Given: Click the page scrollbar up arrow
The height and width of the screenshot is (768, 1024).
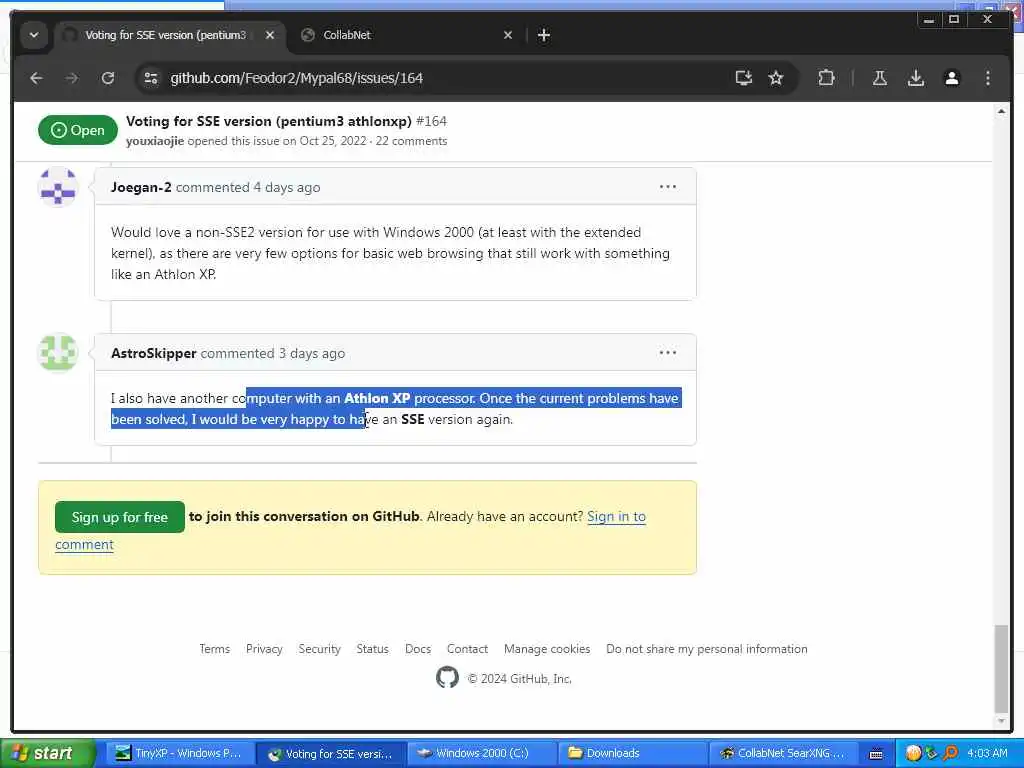Looking at the screenshot, I should tap(1001, 112).
